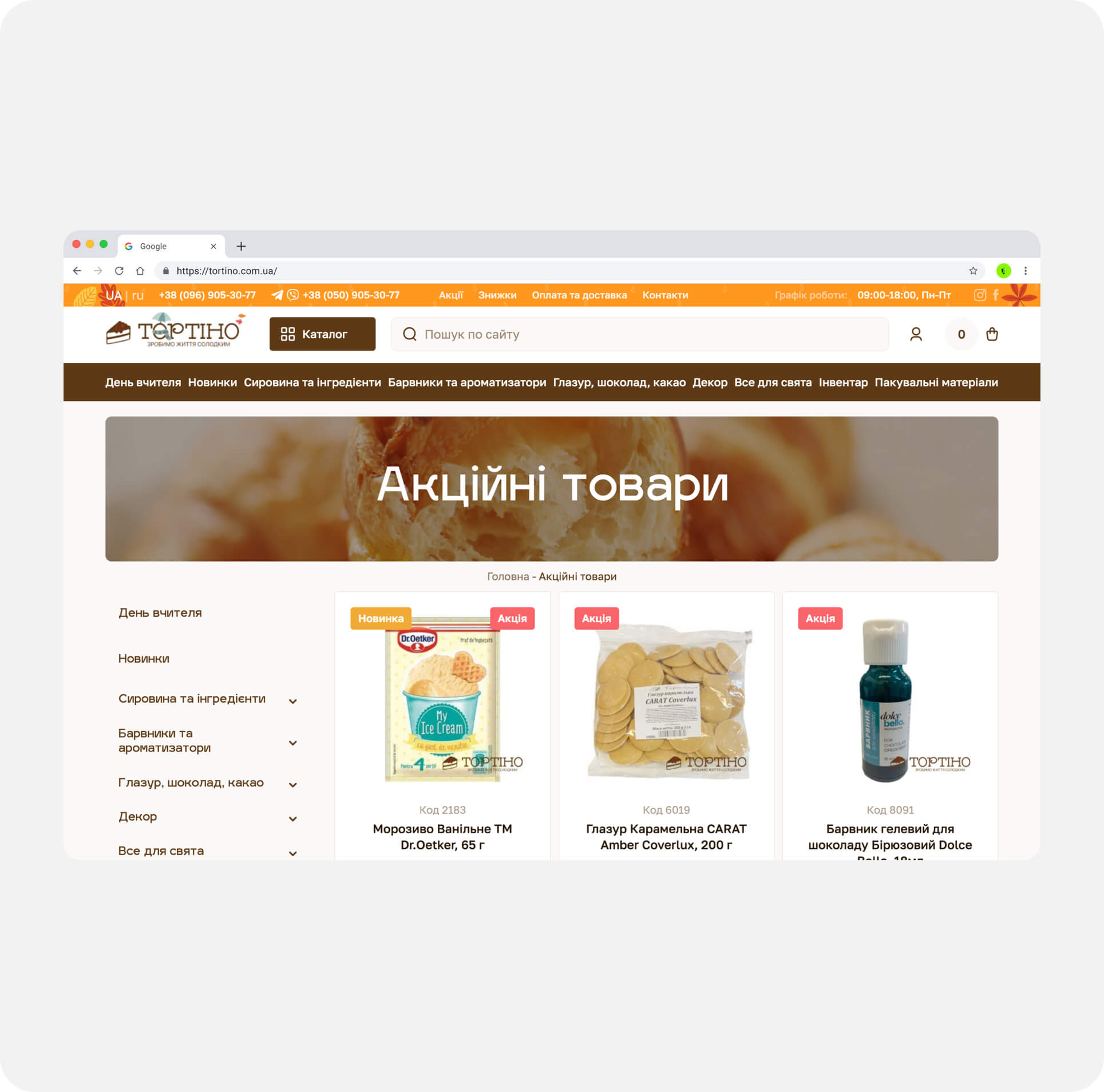Click in the Пошук по сайту field
The width and height of the screenshot is (1104, 1092).
tap(640, 334)
